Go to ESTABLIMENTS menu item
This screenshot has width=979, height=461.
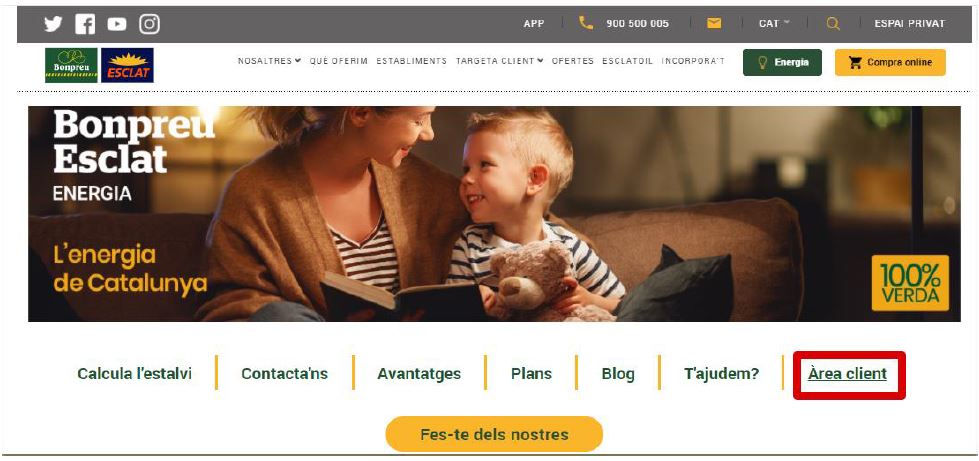[411, 61]
